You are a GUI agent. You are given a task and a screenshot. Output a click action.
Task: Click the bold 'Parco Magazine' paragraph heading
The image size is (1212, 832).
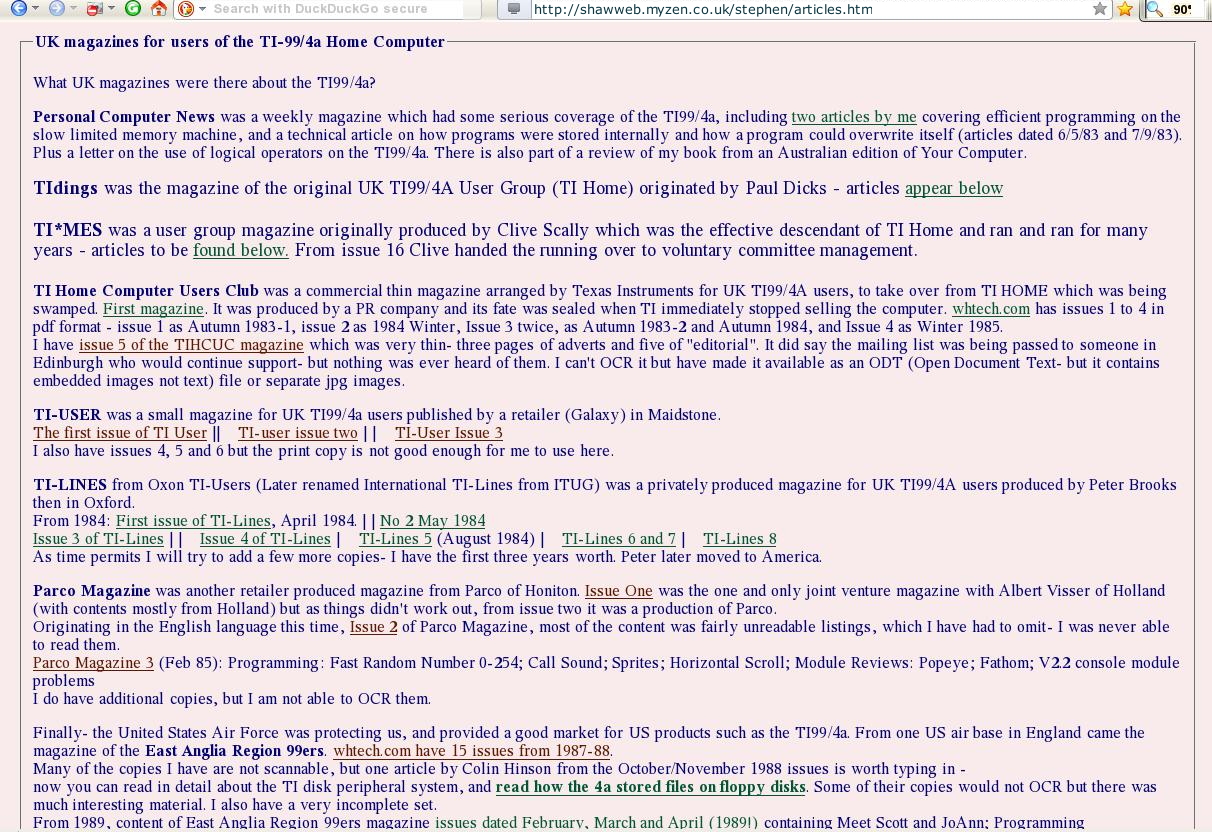pos(92,591)
